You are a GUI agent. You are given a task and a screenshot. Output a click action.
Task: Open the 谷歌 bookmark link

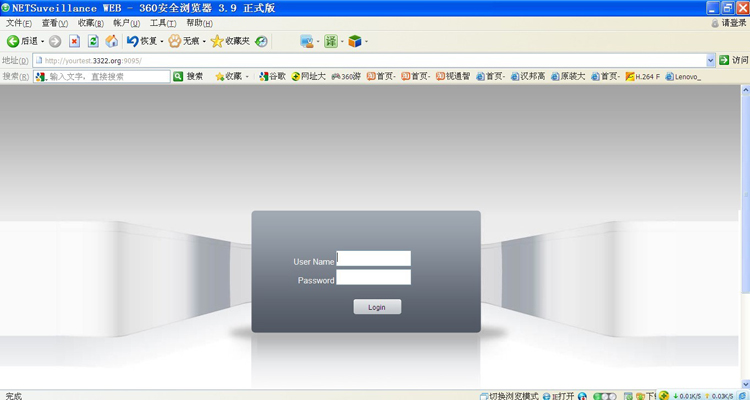coord(272,76)
